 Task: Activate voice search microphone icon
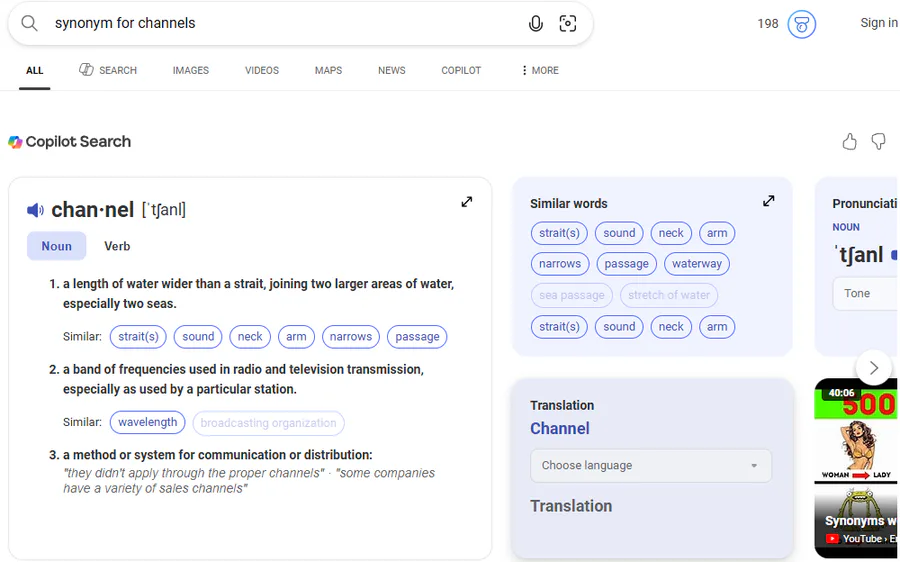pyautogui.click(x=536, y=23)
